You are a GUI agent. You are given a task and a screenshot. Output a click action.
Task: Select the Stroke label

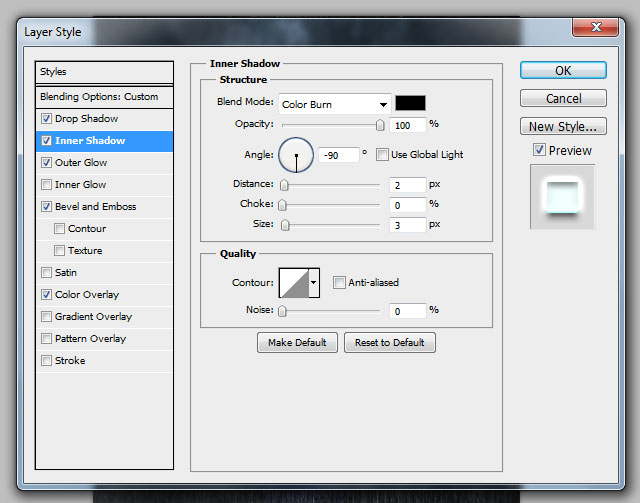(x=70, y=361)
